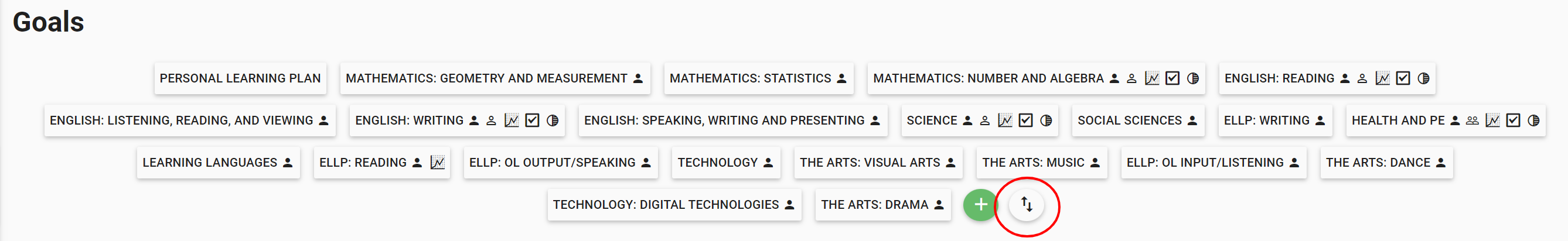Click the outlined person icon on English: Writing
The height and width of the screenshot is (241, 1568).
491,121
